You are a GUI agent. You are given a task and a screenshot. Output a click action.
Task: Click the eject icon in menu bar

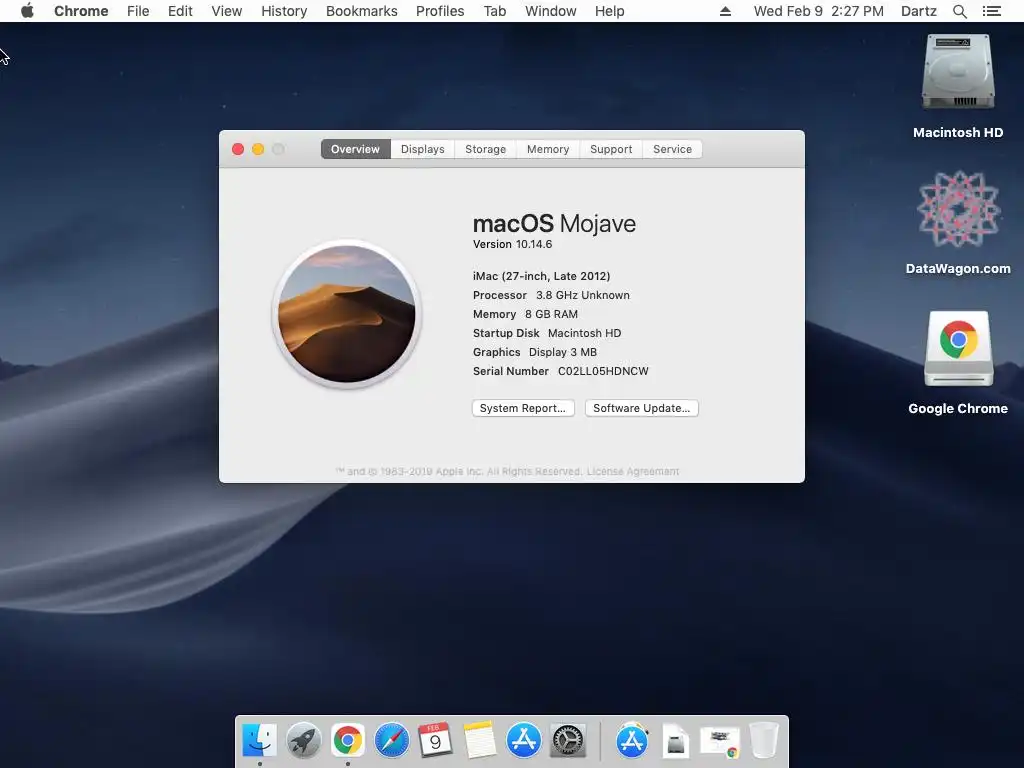725,11
